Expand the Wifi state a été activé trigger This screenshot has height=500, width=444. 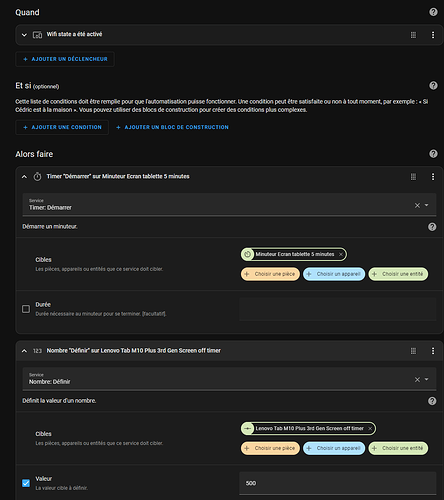coord(24,35)
